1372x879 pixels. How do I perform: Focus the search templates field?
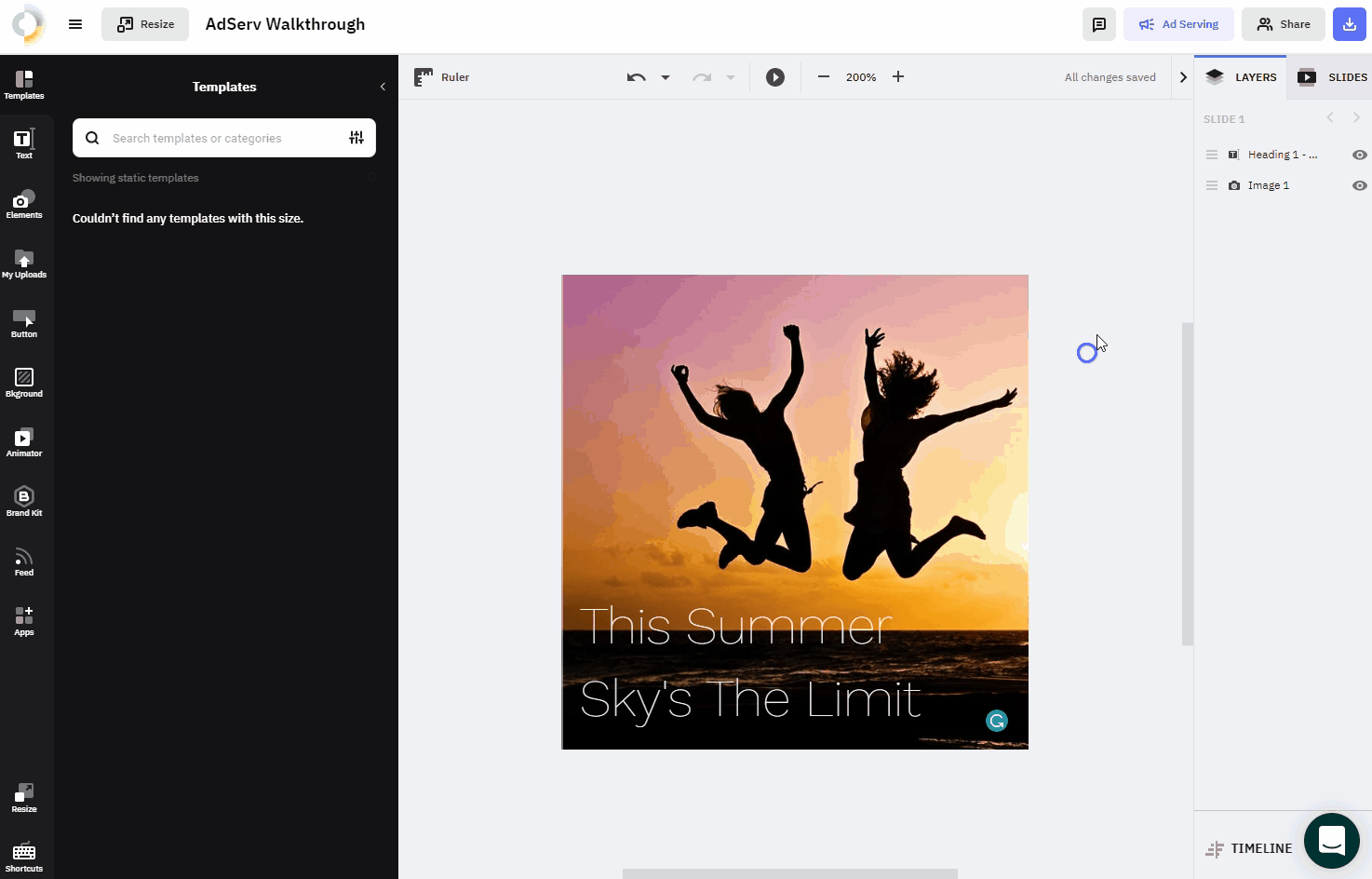point(224,138)
